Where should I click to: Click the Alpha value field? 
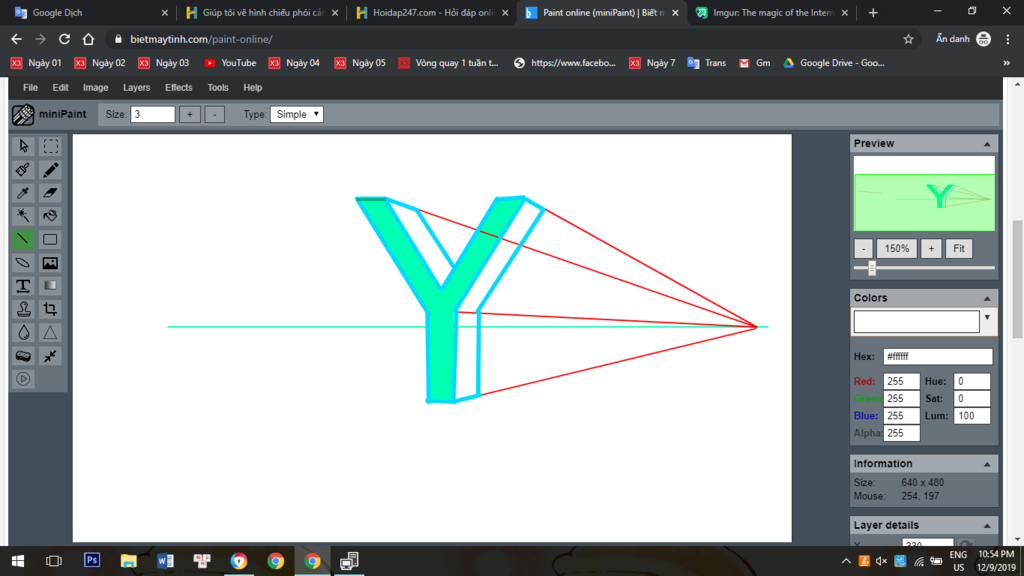(x=901, y=433)
